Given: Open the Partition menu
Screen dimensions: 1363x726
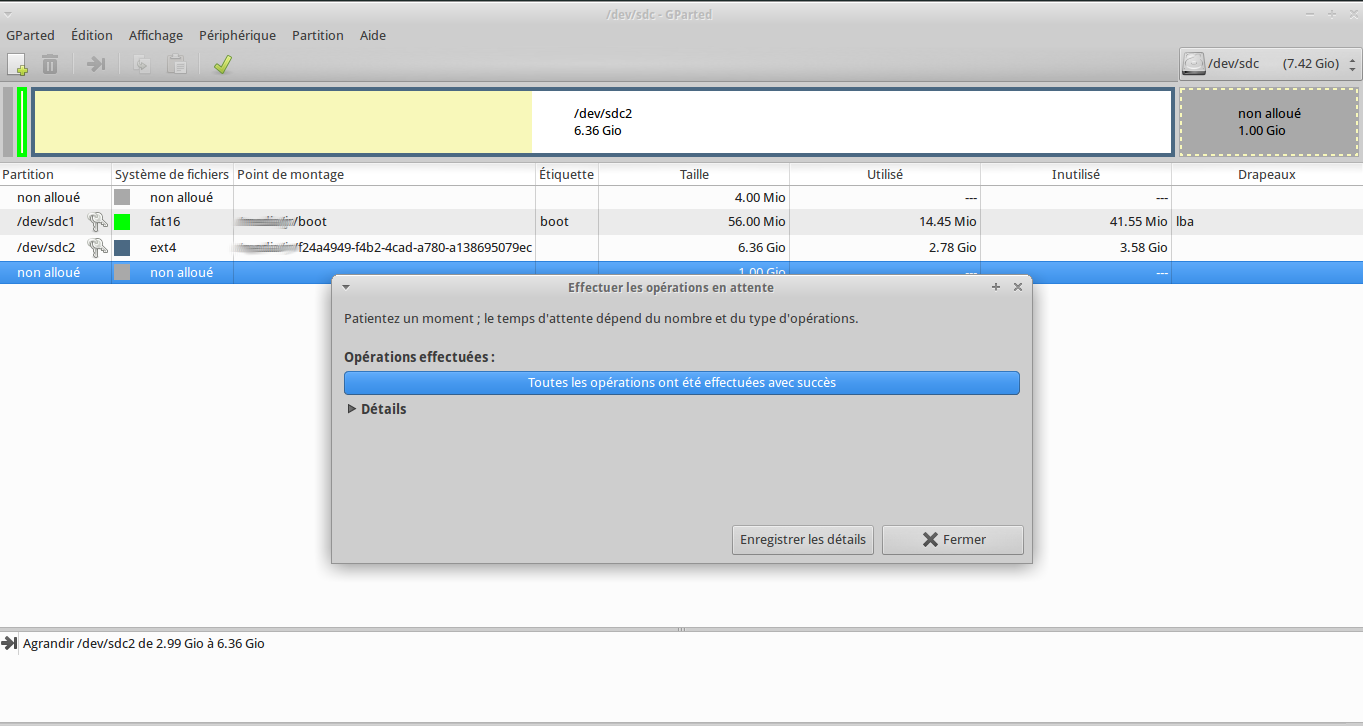Looking at the screenshot, I should click(318, 35).
